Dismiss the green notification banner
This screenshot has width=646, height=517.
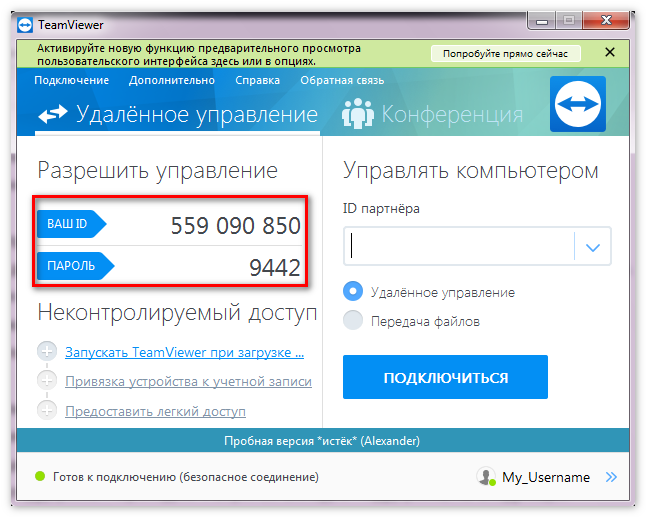click(x=610, y=52)
